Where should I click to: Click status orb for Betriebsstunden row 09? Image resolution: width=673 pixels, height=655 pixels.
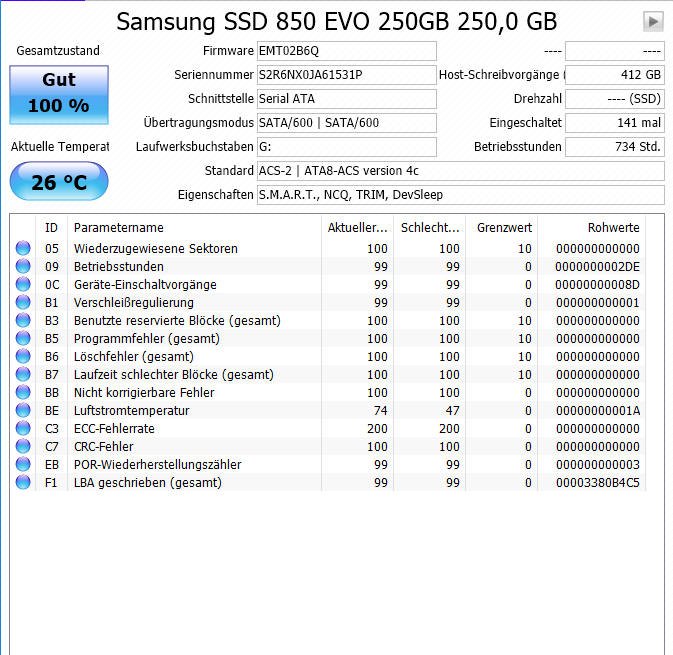click(x=23, y=266)
